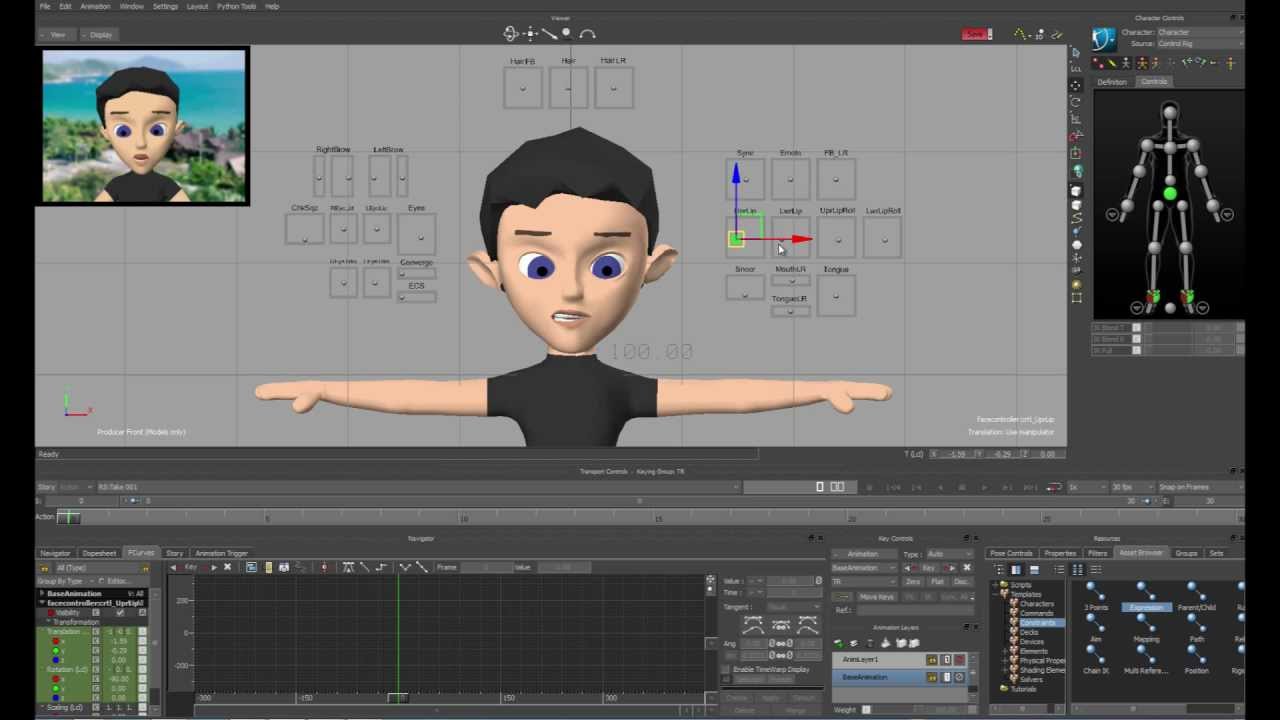Open the Source Control Rig dropdown
This screenshot has height=720, width=1280.
click(1200, 44)
